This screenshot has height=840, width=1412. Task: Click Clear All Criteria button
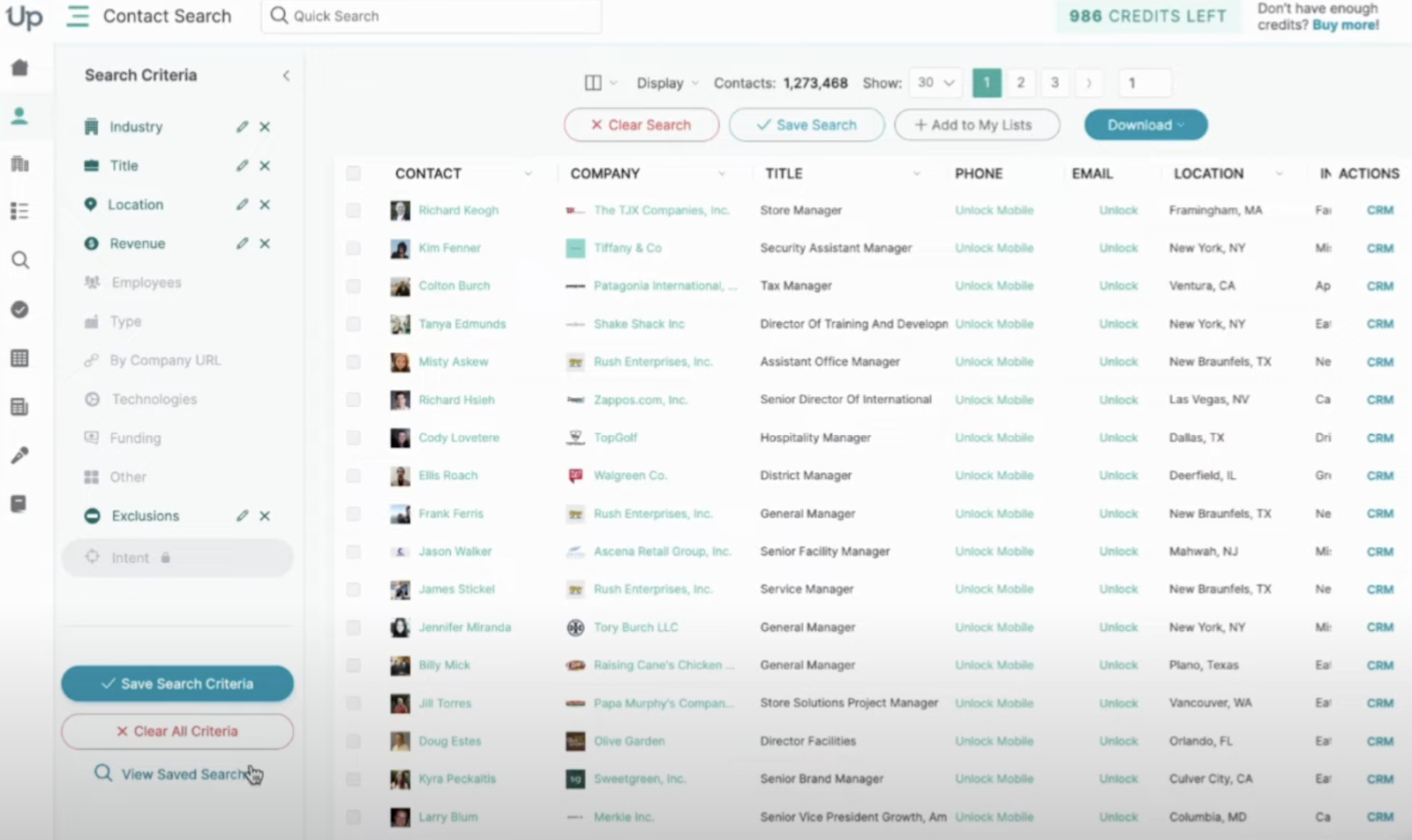coord(177,731)
